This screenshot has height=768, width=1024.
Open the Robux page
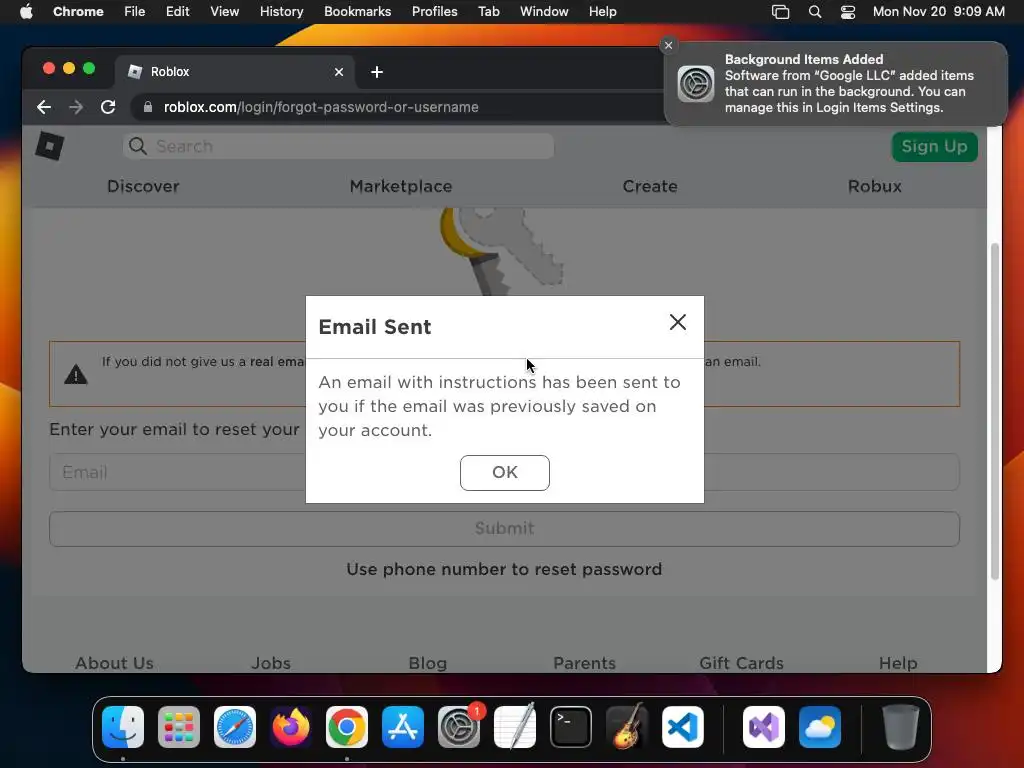click(x=874, y=186)
